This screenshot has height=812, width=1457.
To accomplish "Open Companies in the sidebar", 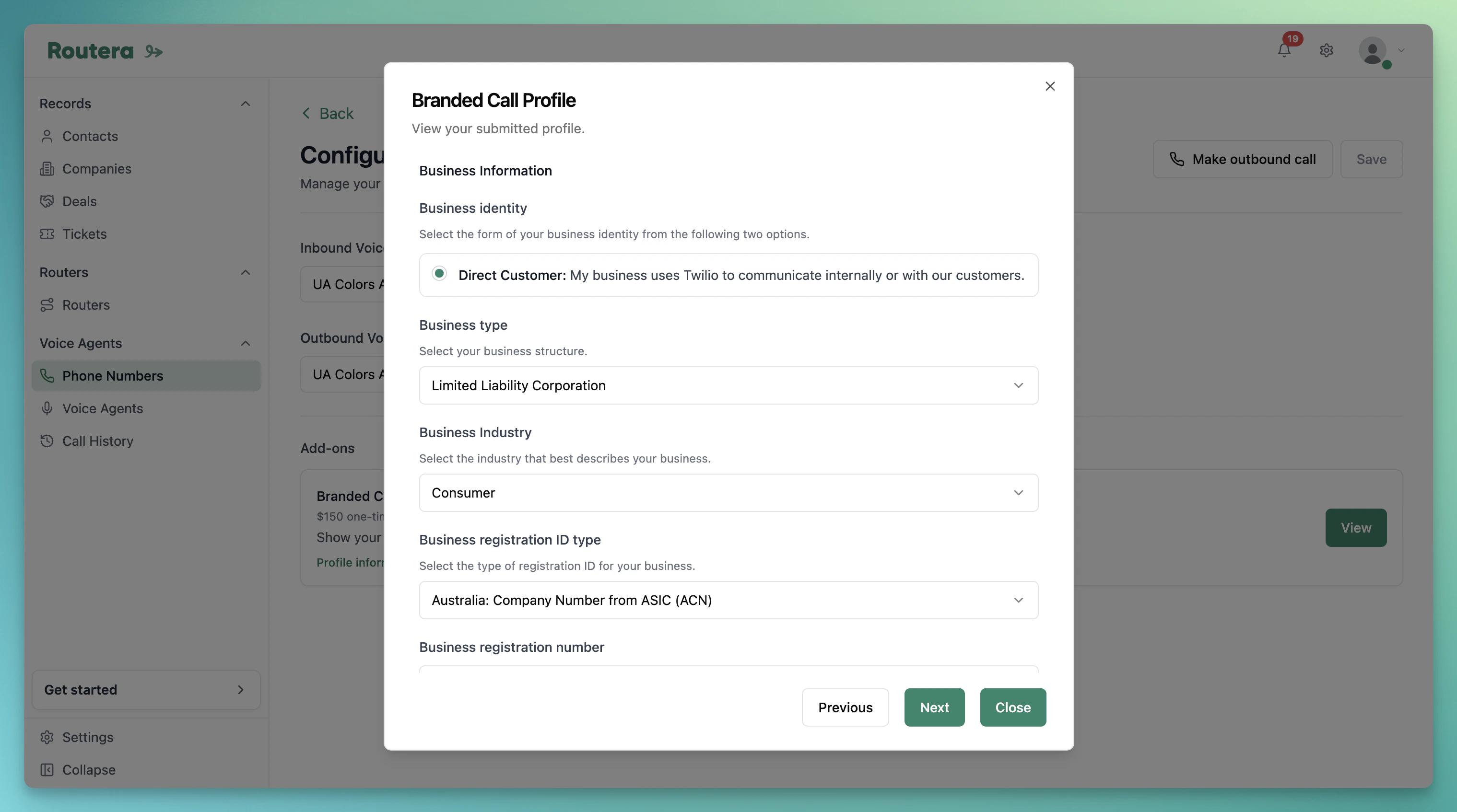I will (146, 169).
